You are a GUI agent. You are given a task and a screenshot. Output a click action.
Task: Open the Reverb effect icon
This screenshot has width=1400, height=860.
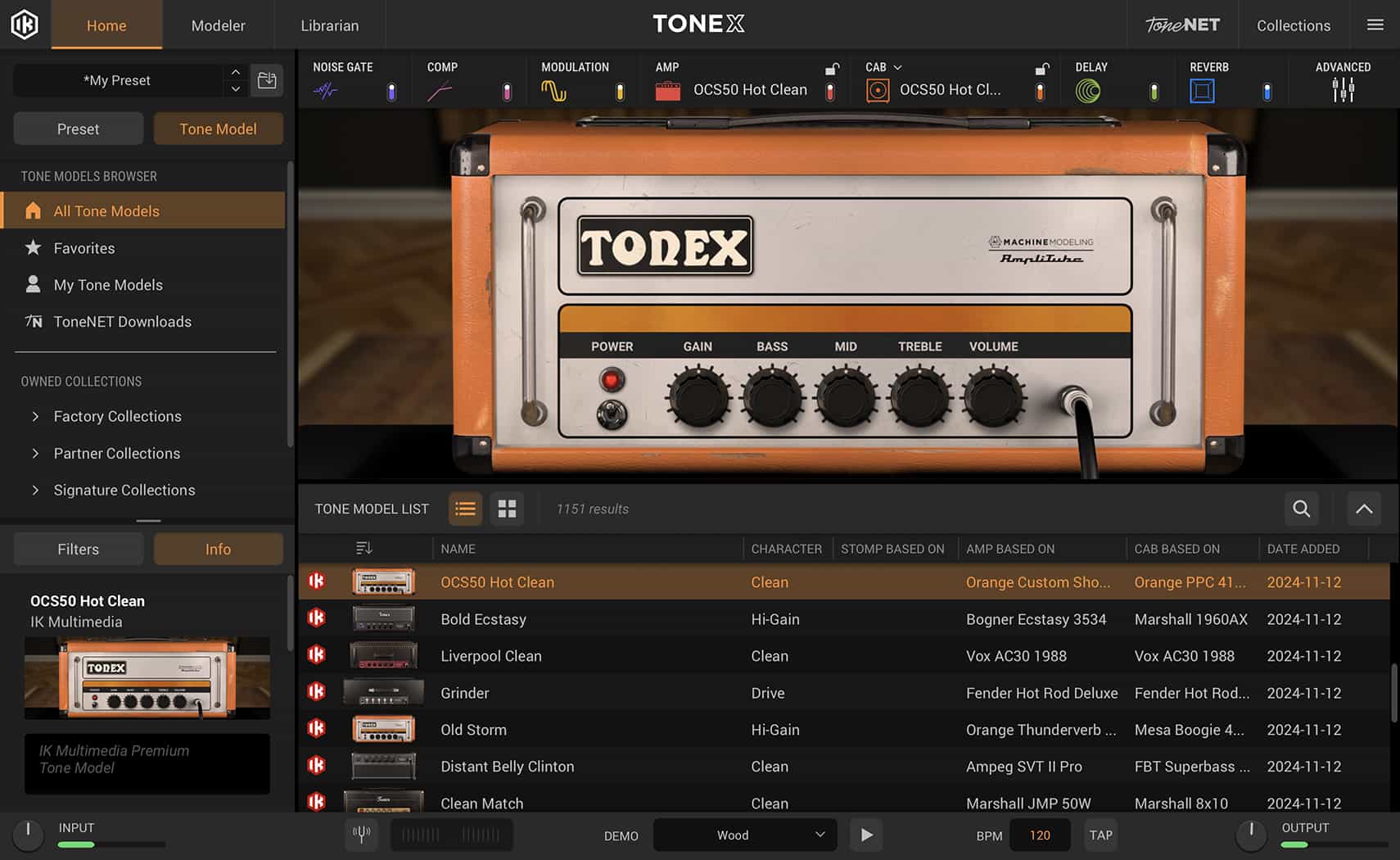[1202, 90]
